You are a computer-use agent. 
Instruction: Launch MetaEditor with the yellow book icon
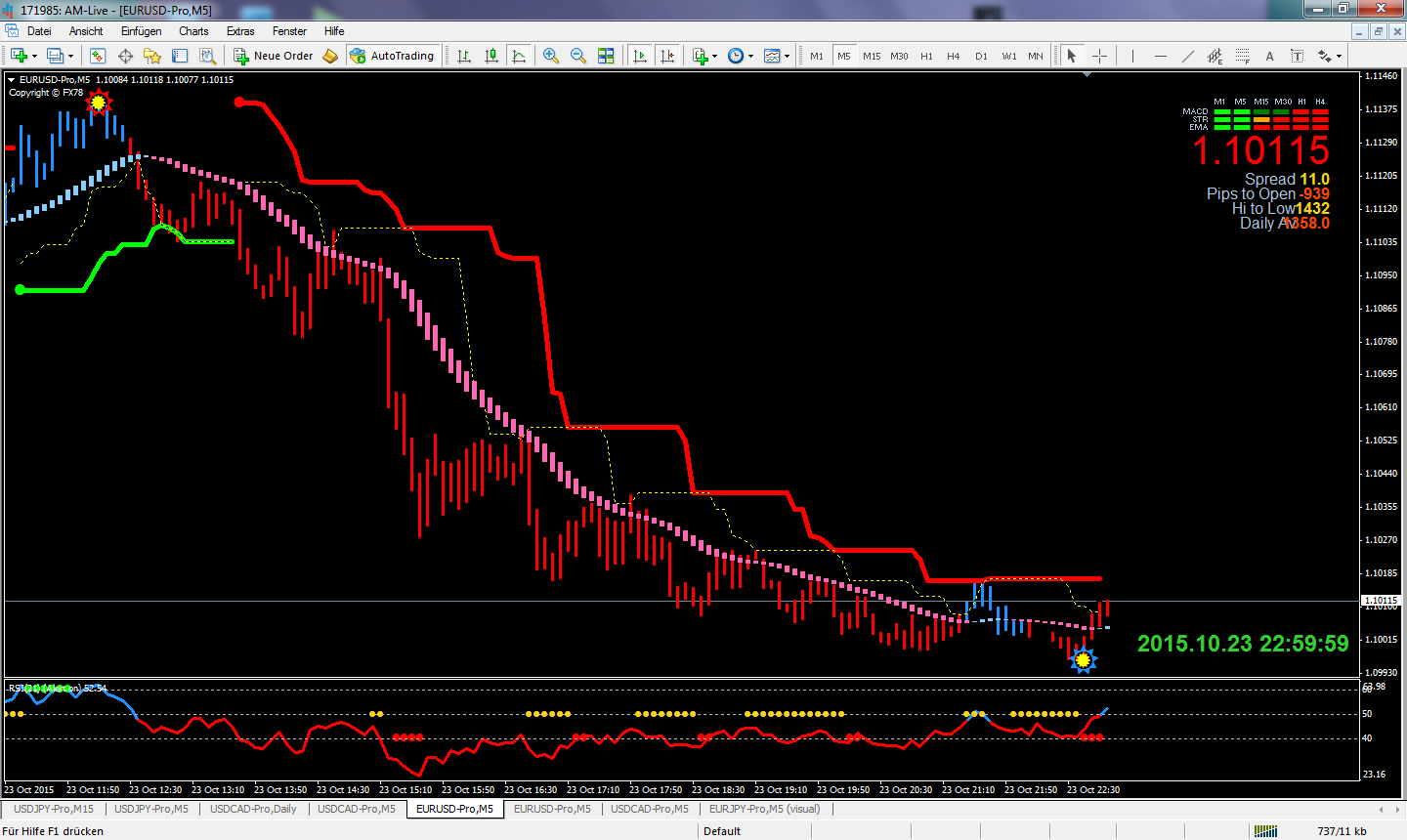pos(330,56)
